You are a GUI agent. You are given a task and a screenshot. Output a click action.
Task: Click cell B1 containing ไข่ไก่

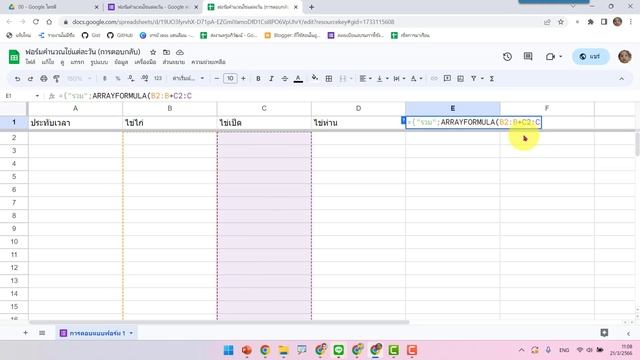coord(170,122)
